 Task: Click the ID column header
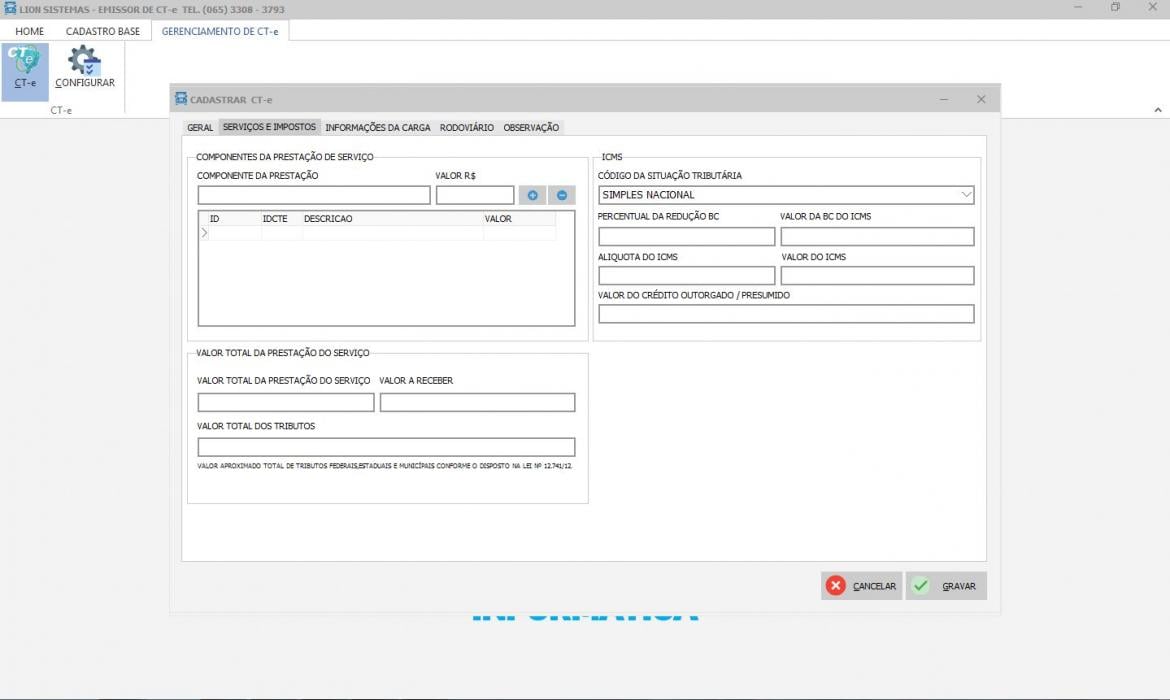[x=235, y=219]
